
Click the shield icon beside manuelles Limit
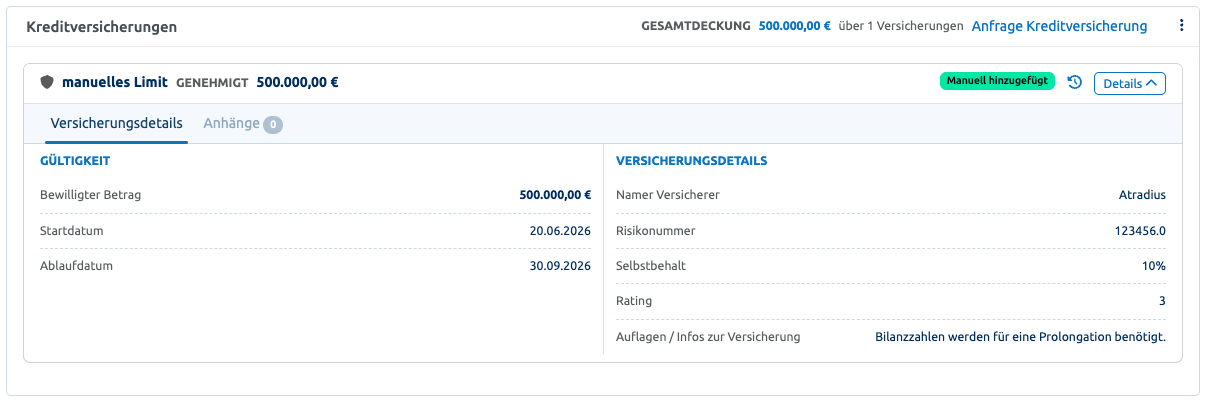(46, 83)
